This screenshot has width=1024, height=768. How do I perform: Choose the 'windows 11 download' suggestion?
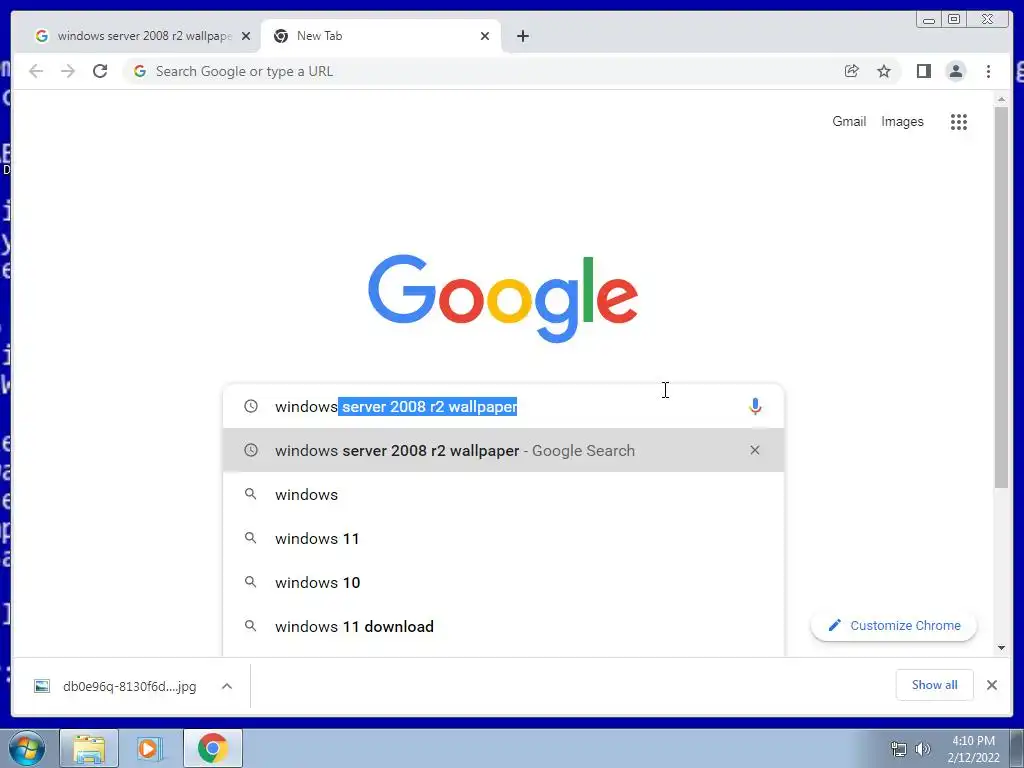coord(503,626)
